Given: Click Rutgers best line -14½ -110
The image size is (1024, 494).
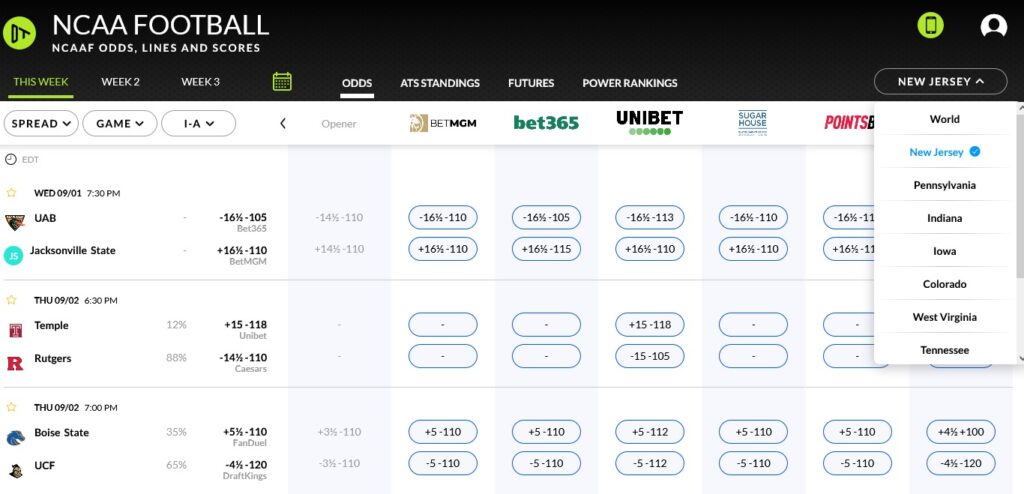Looking at the screenshot, I should pyautogui.click(x=243, y=357).
